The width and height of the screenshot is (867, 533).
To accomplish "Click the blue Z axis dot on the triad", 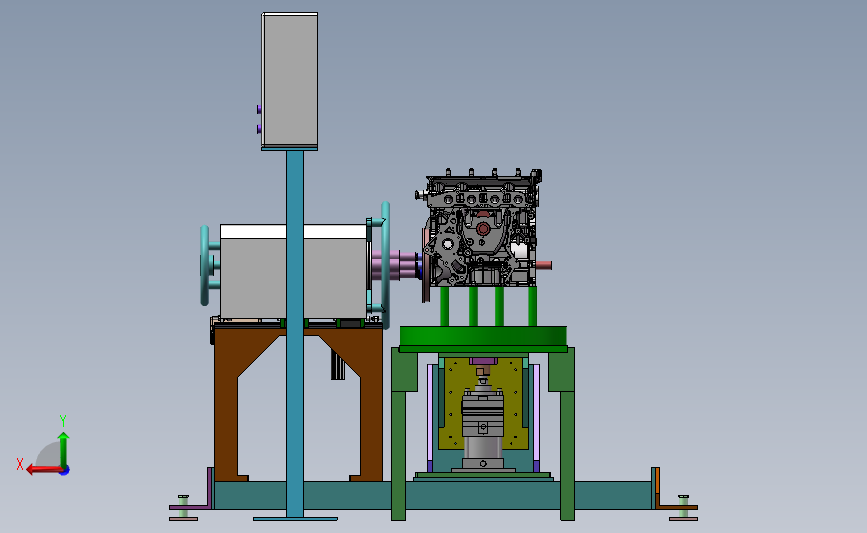I will pos(65,471).
